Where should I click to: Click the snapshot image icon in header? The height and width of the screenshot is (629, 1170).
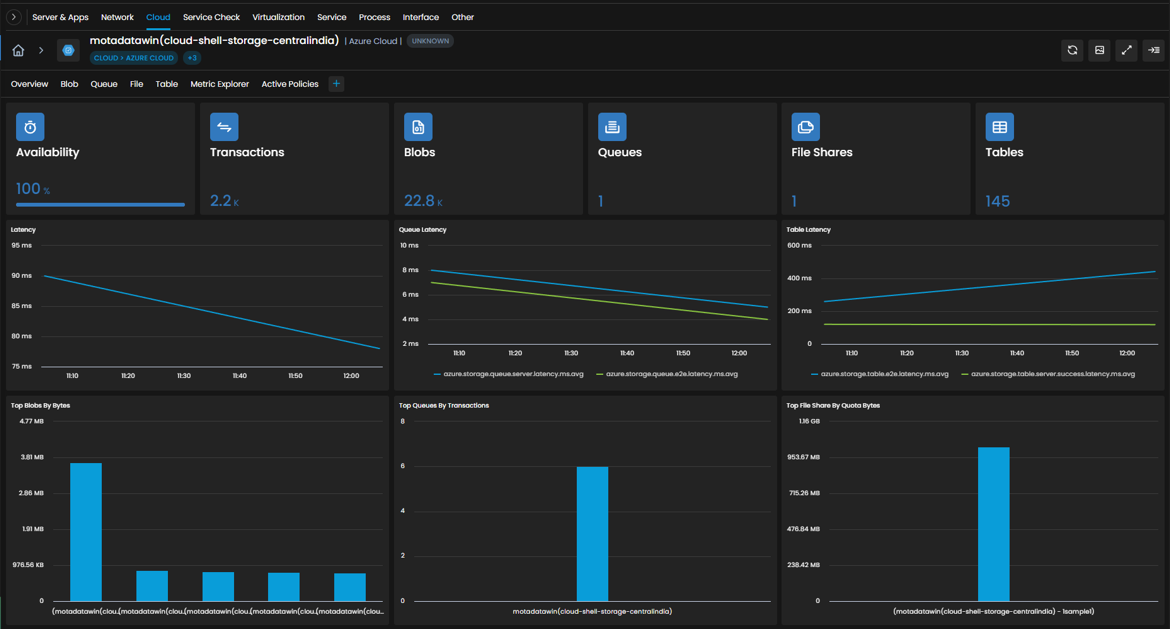(1099, 50)
